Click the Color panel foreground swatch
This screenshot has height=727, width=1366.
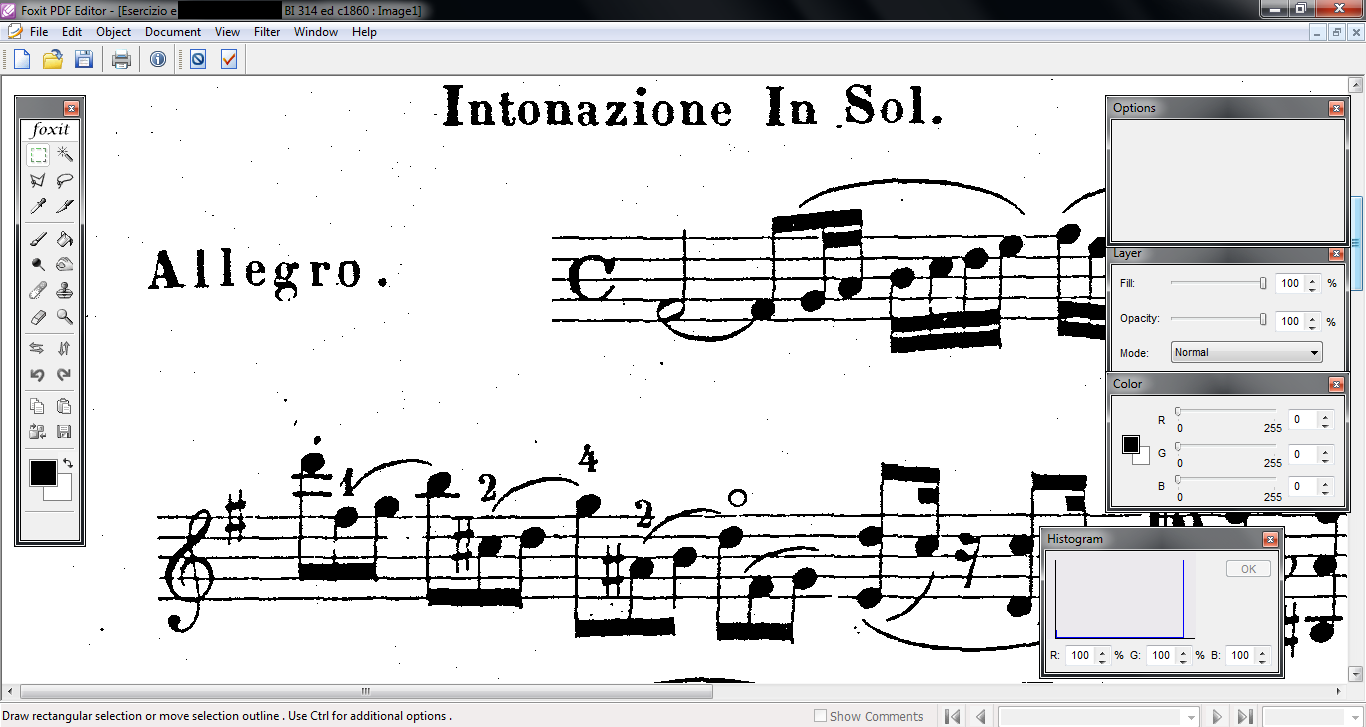(1131, 444)
